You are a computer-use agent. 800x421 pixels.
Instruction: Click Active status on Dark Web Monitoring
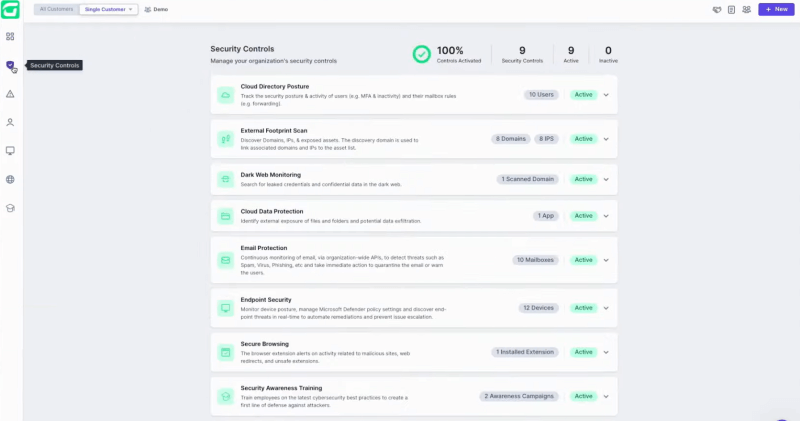(584, 179)
